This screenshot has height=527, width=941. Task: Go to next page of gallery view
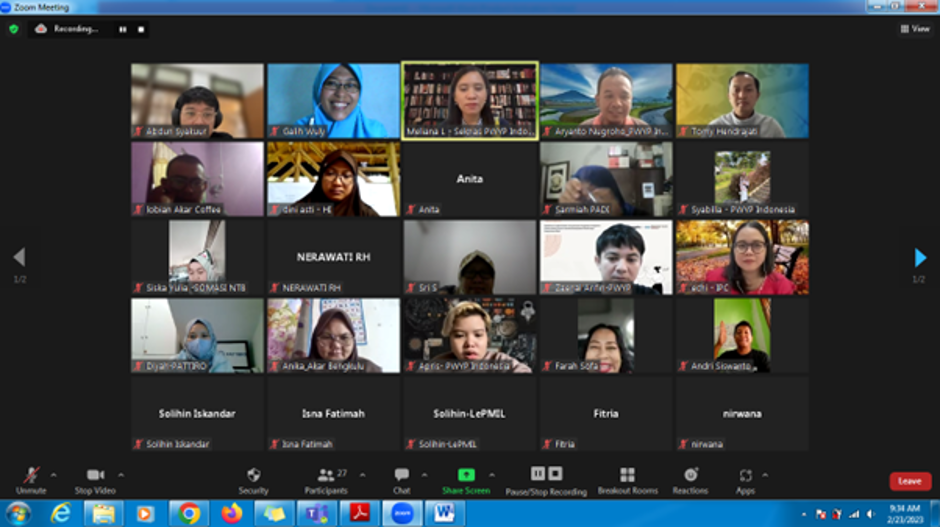point(920,258)
